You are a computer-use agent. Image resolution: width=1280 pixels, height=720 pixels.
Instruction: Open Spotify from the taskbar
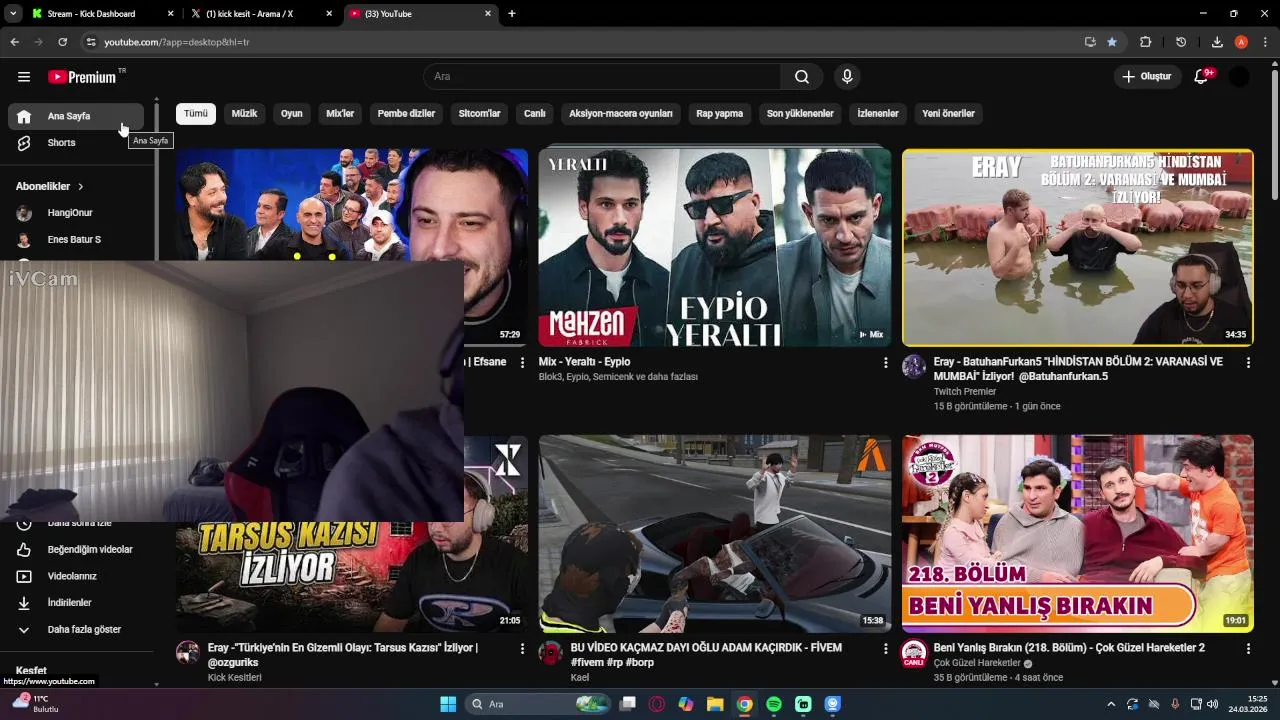pos(774,704)
